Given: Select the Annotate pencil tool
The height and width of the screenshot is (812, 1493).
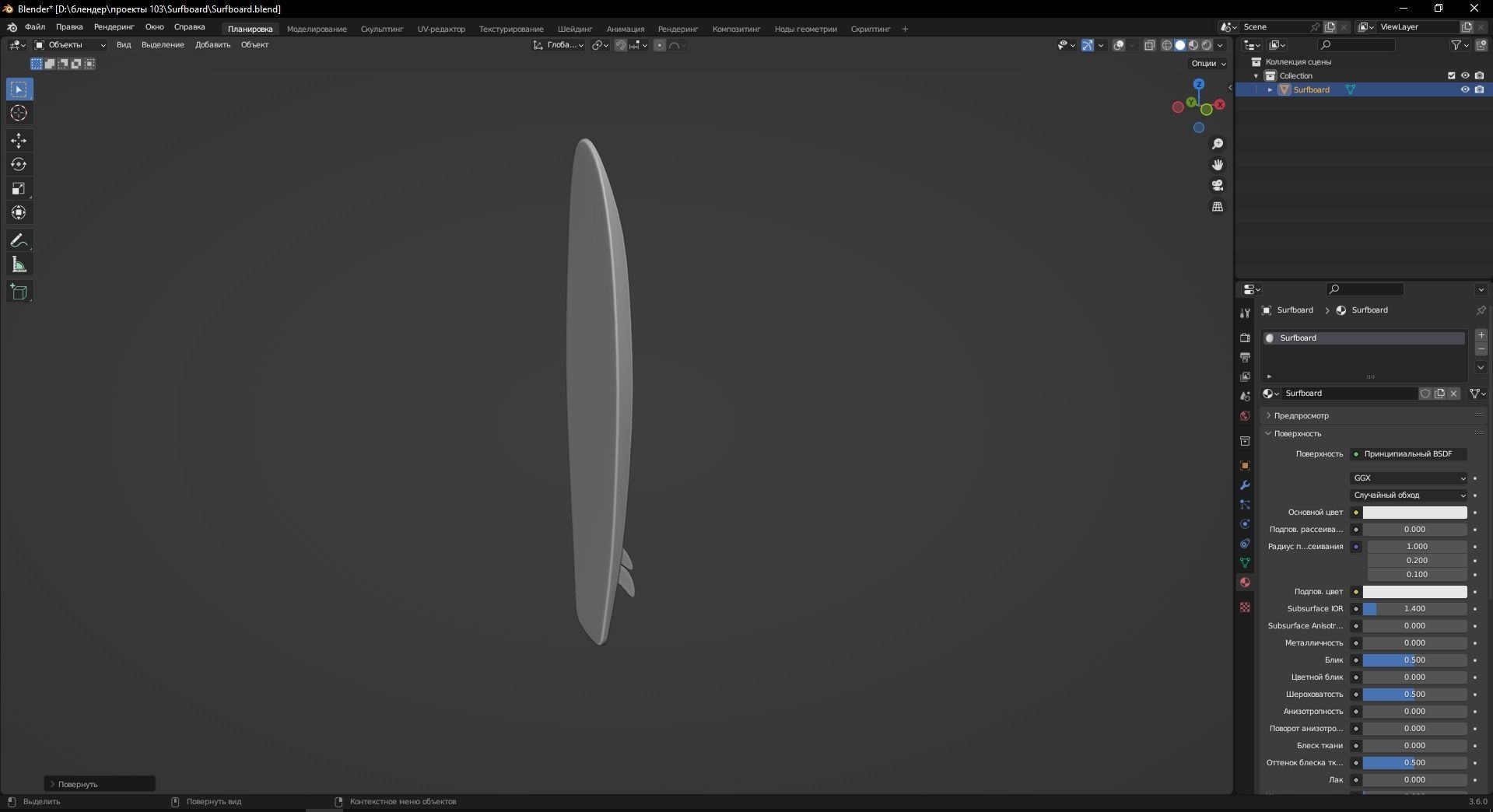Looking at the screenshot, I should click(x=19, y=241).
